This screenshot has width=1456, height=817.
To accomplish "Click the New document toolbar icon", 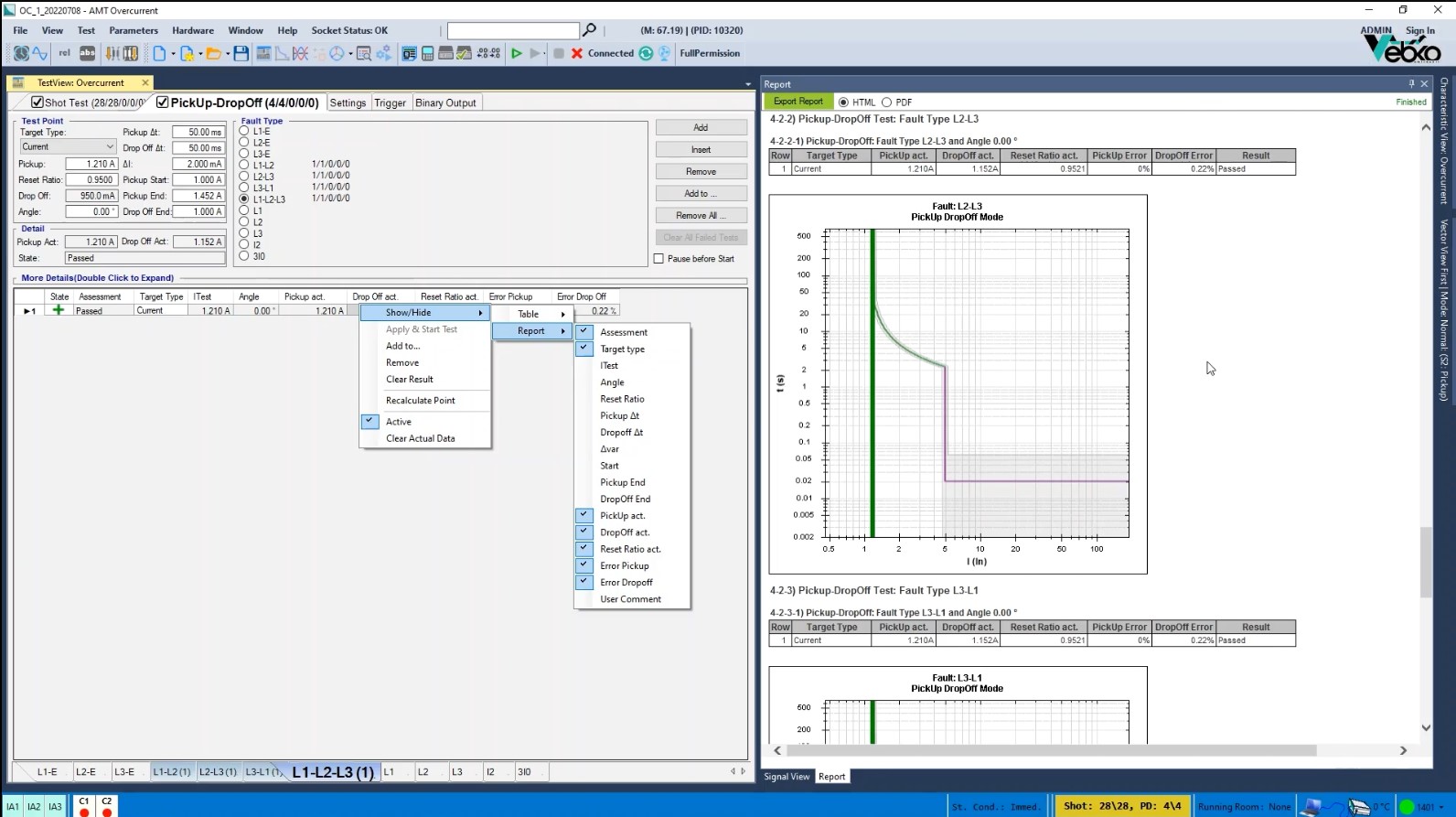I will pos(159,54).
